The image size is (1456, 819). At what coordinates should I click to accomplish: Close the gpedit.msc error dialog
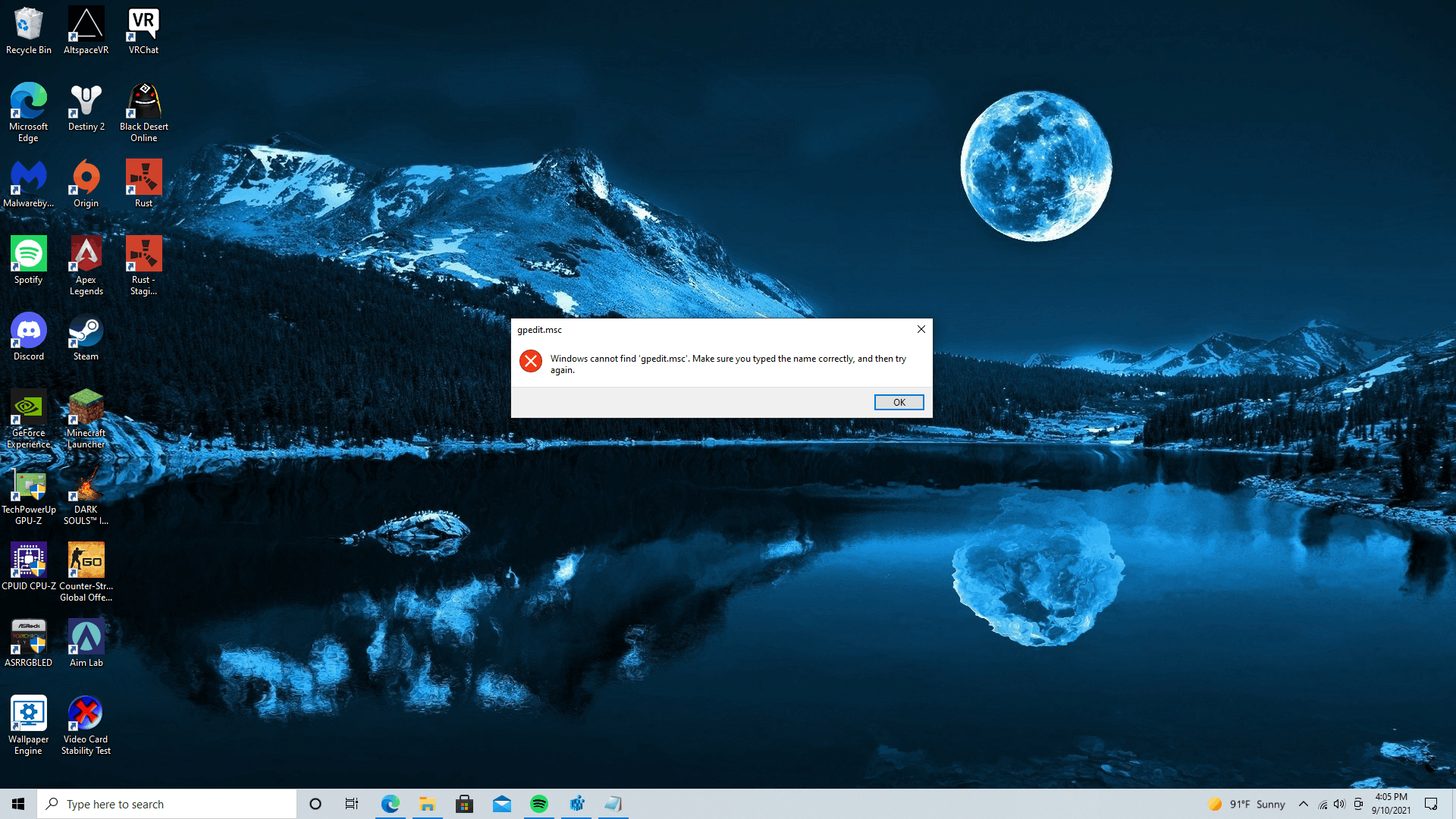[921, 329]
